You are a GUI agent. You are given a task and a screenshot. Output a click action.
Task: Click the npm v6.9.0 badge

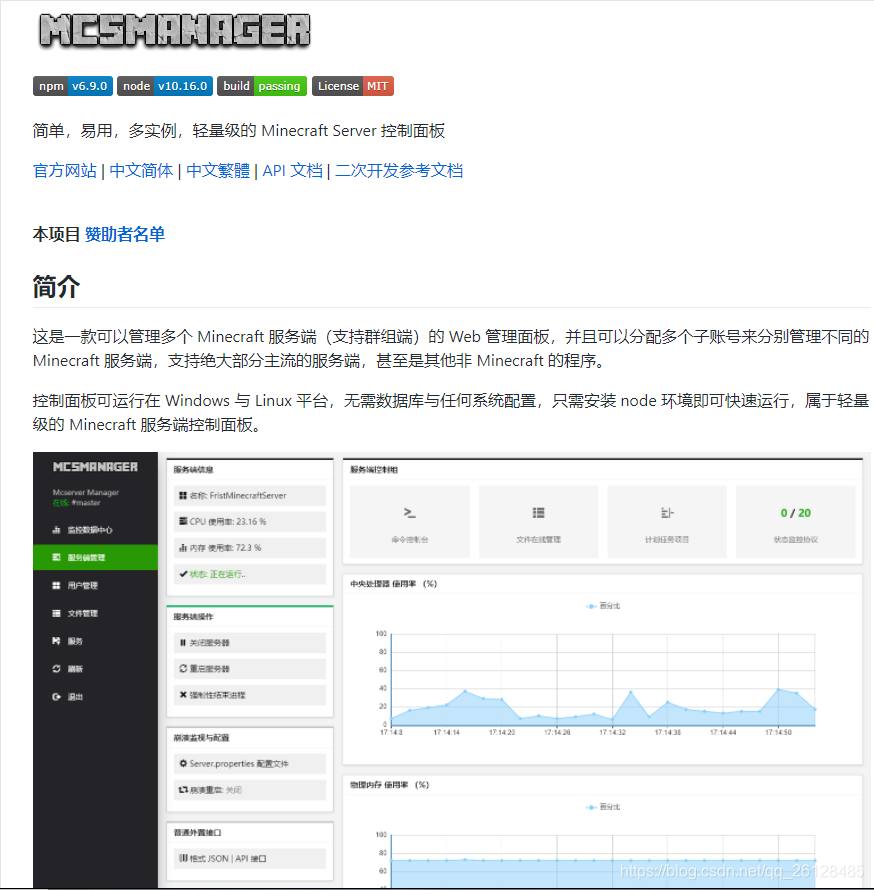click(73, 86)
